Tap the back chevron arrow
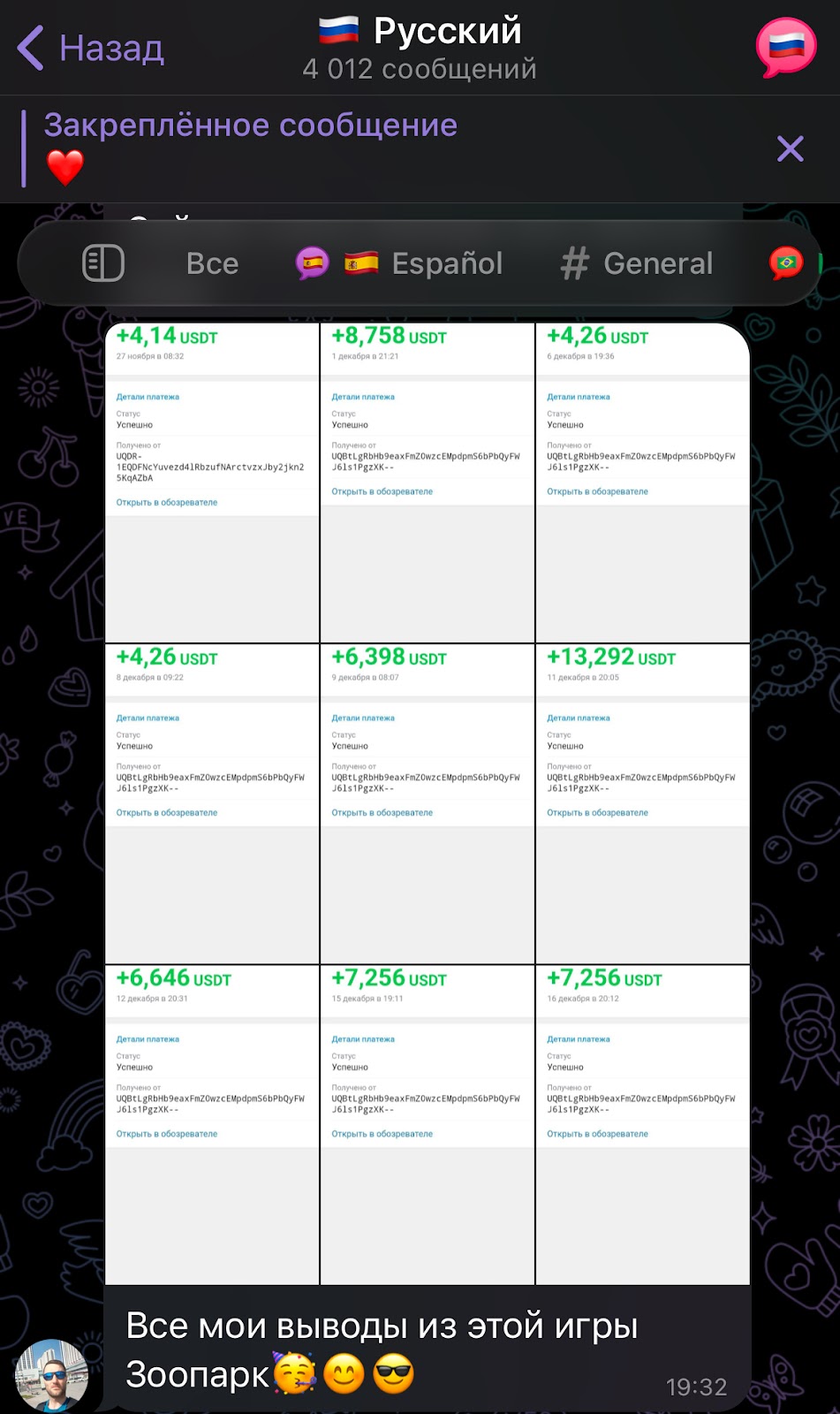The width and height of the screenshot is (840, 1414). 32,48
